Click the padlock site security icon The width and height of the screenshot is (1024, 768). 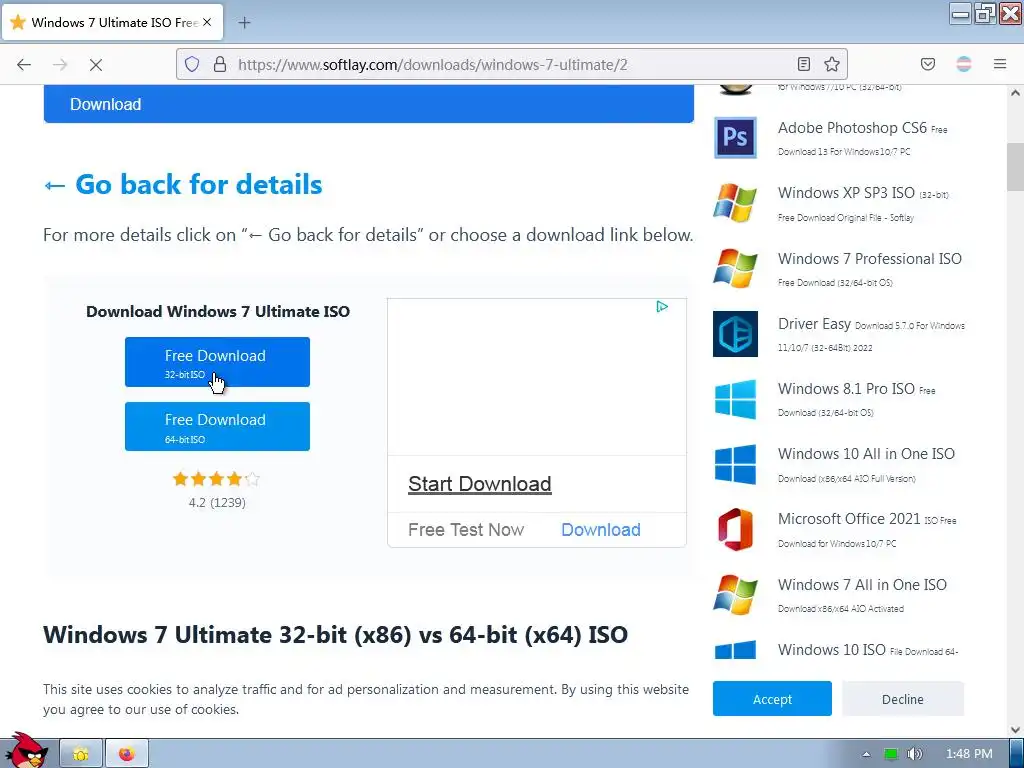[220, 64]
